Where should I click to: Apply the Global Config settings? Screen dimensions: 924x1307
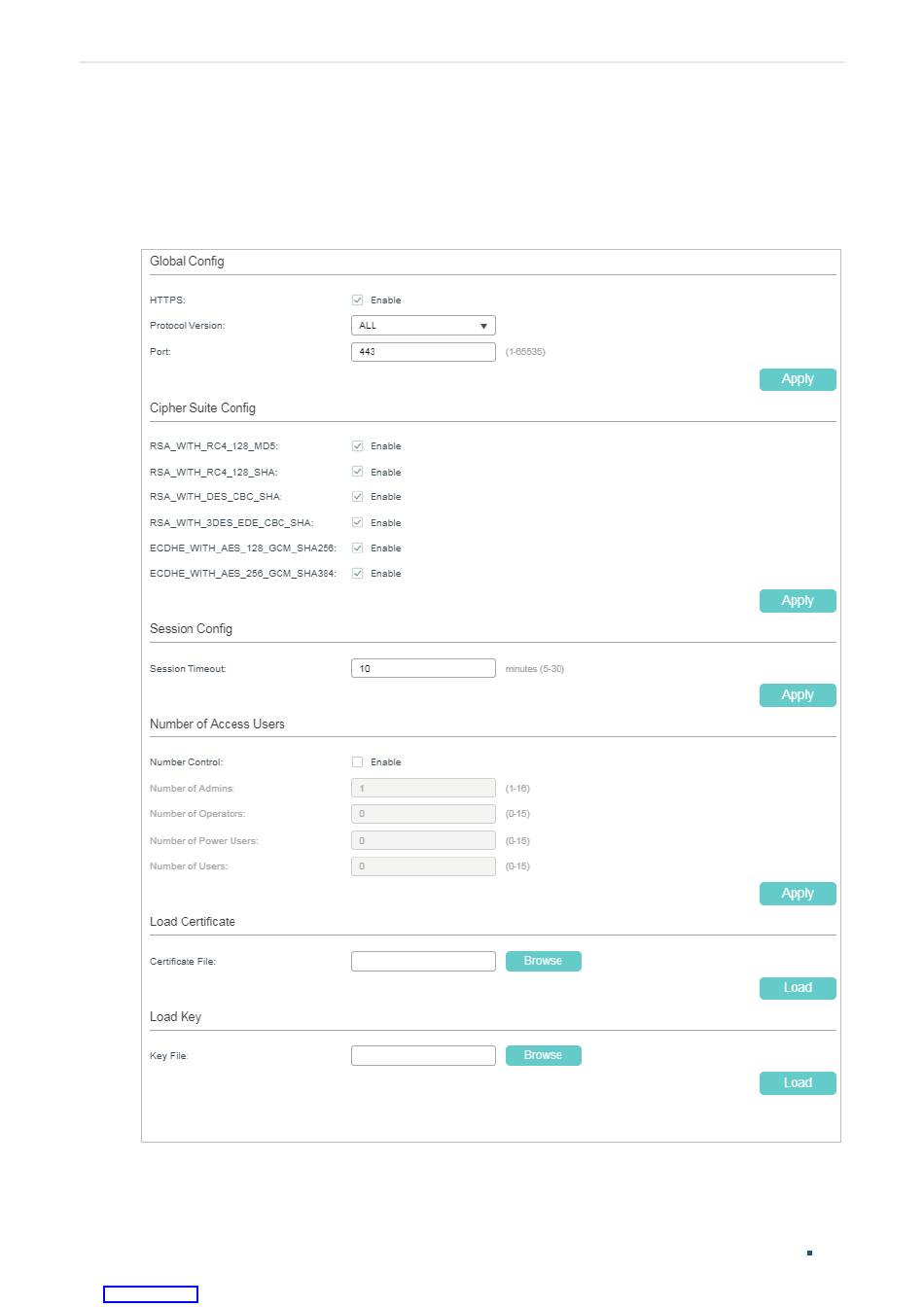798,379
